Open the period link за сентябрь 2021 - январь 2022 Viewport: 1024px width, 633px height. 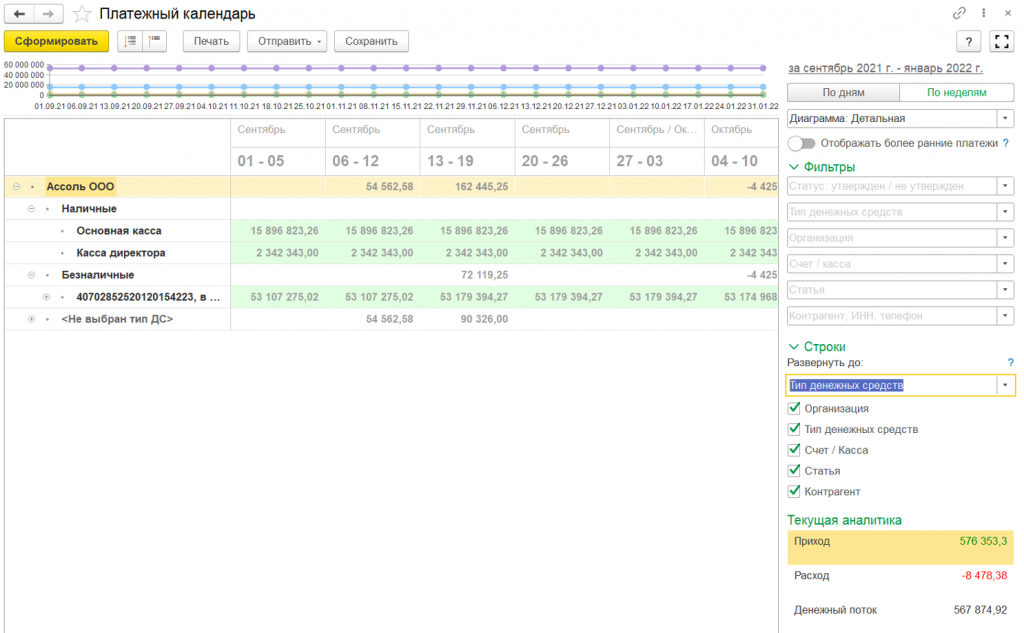(x=885, y=68)
